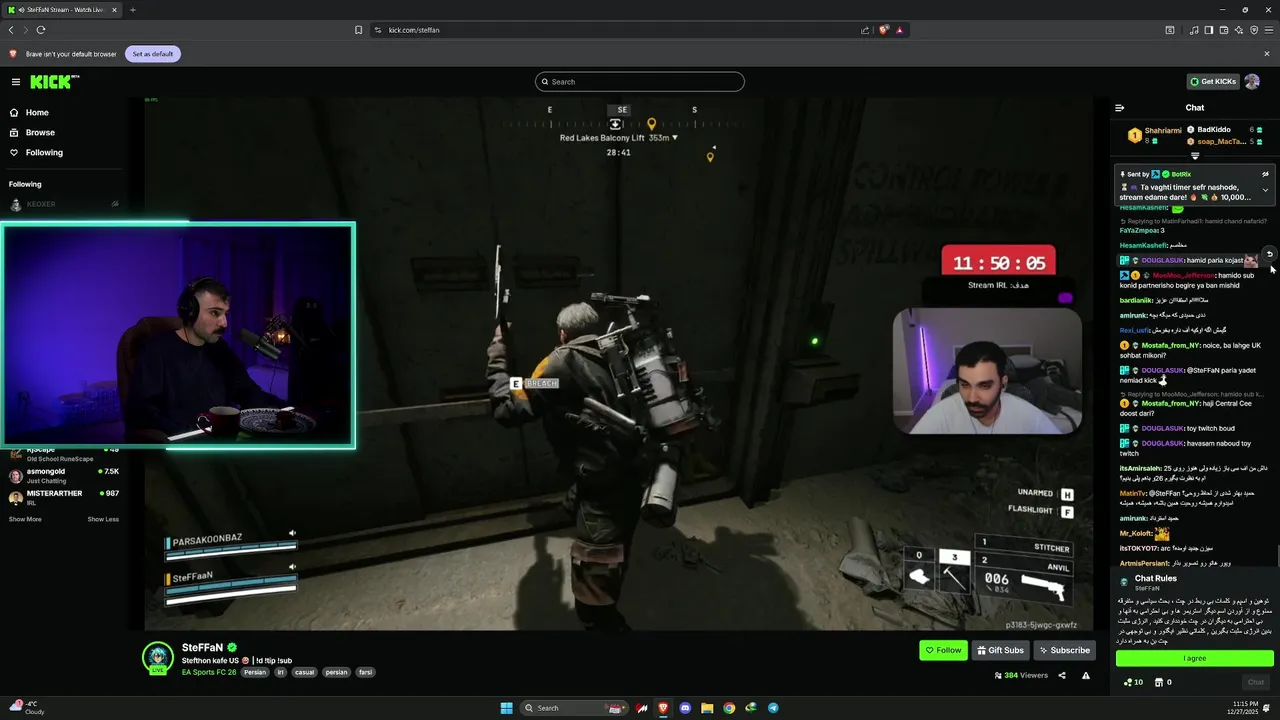The width and height of the screenshot is (1280, 720).
Task: Open Discord in the taskbar
Action: coord(685,708)
